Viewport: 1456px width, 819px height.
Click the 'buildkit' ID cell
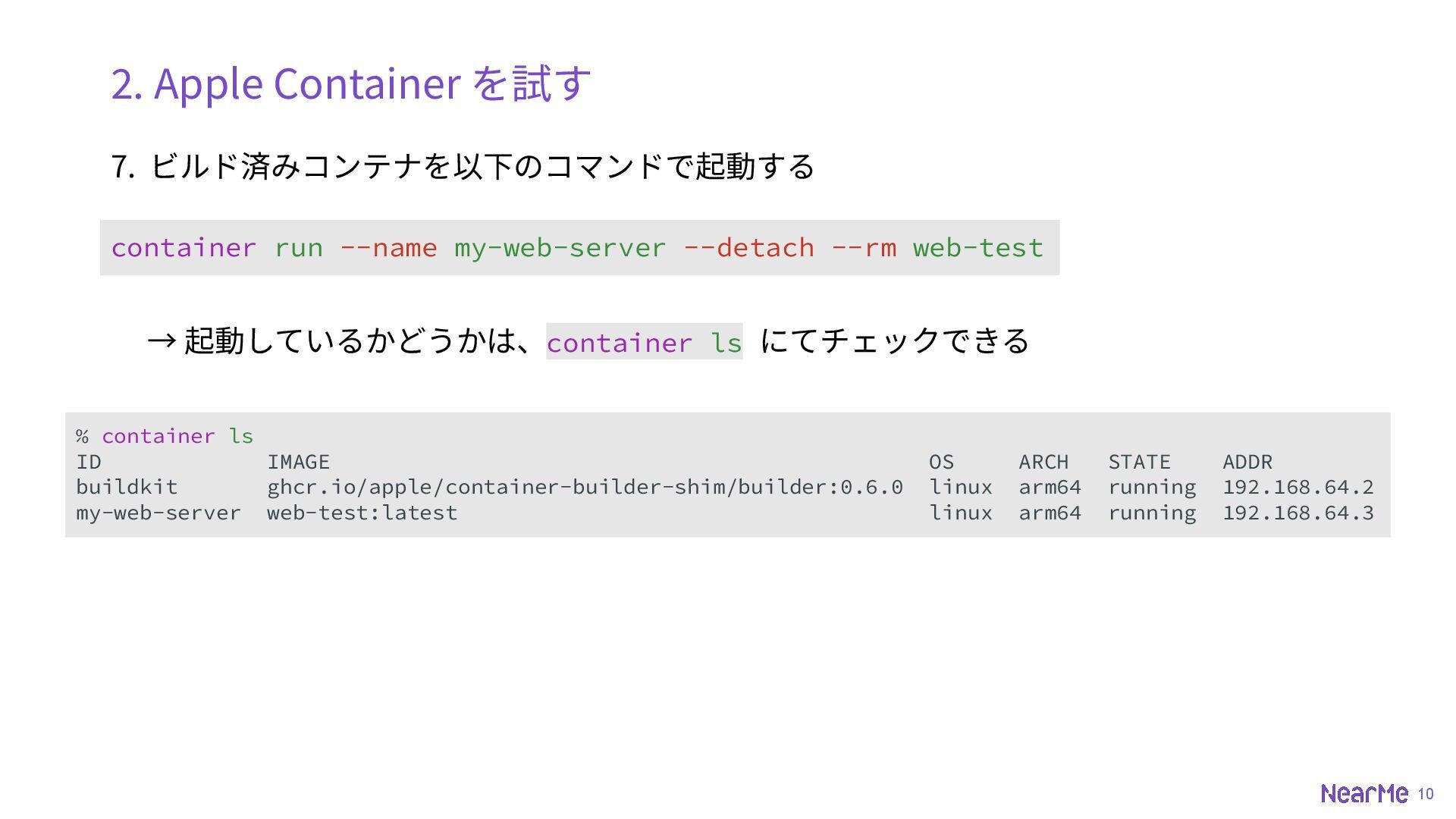coord(127,487)
